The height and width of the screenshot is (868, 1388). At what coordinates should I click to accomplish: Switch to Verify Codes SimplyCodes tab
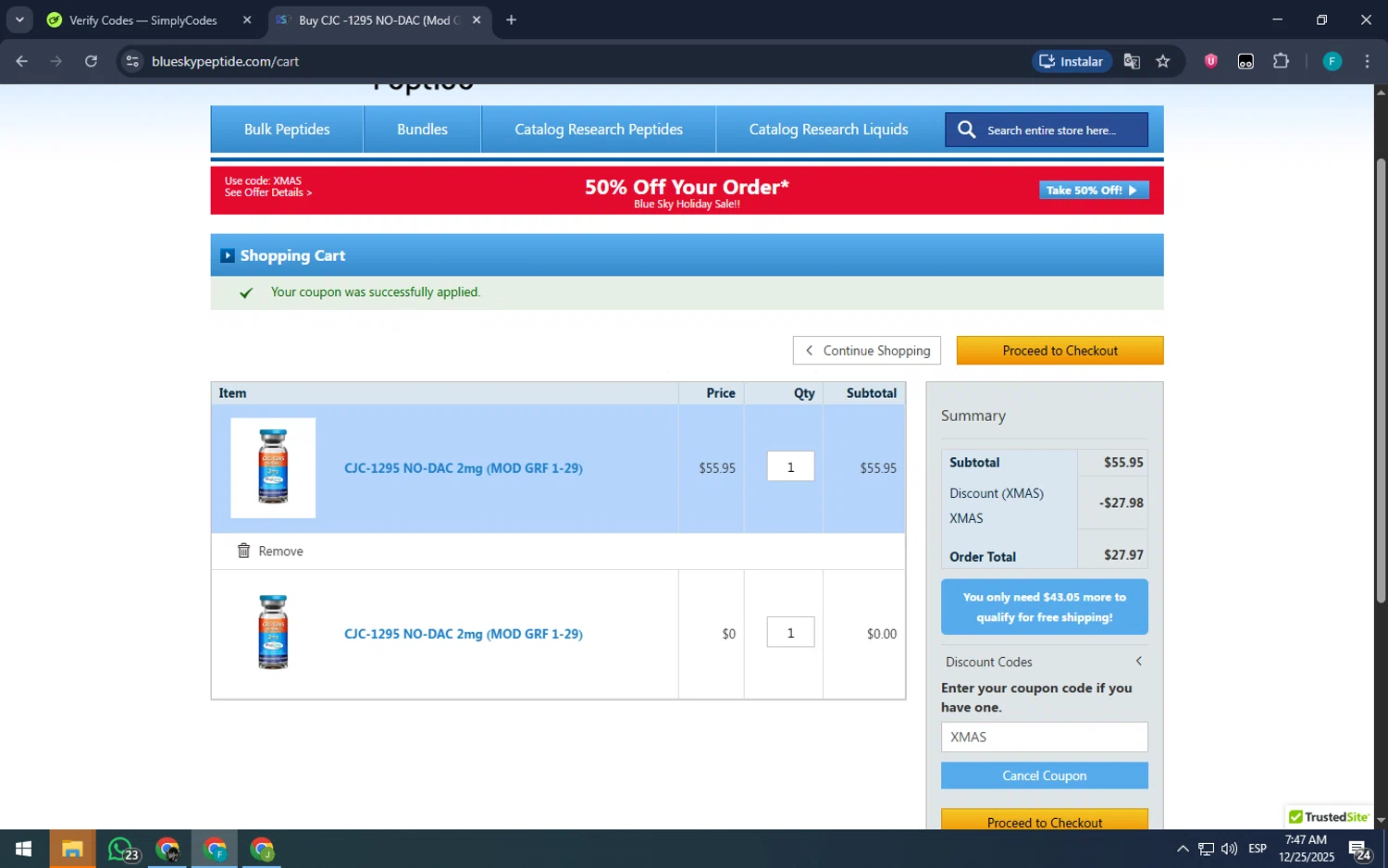[143, 20]
